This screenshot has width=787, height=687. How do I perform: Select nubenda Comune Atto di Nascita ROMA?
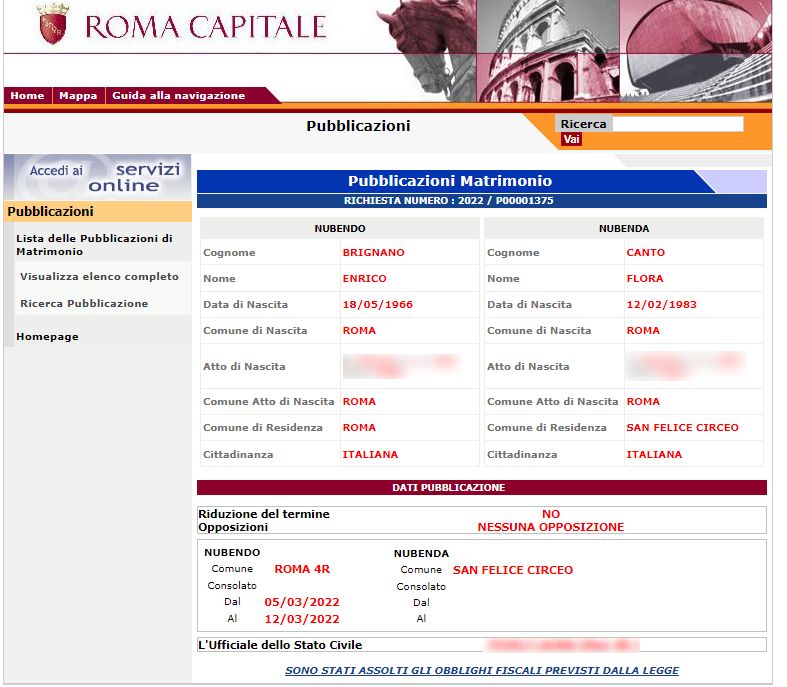pos(643,401)
